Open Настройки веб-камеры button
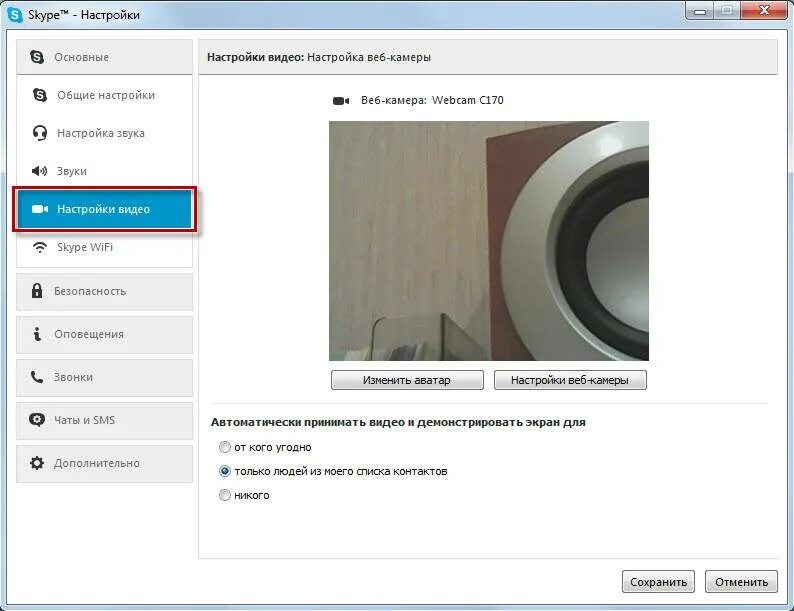 pyautogui.click(x=570, y=380)
